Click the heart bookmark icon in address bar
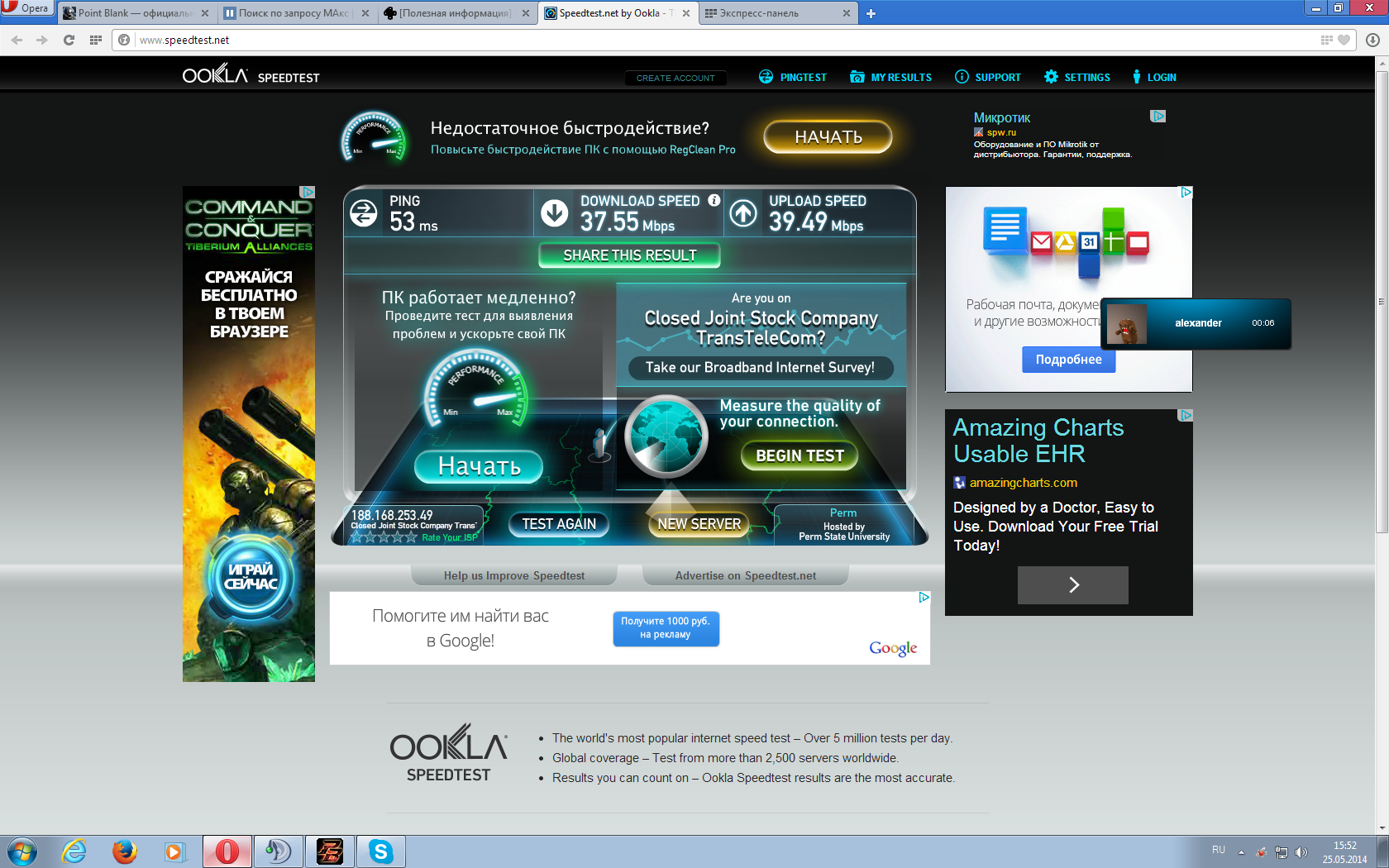 [x=1344, y=40]
